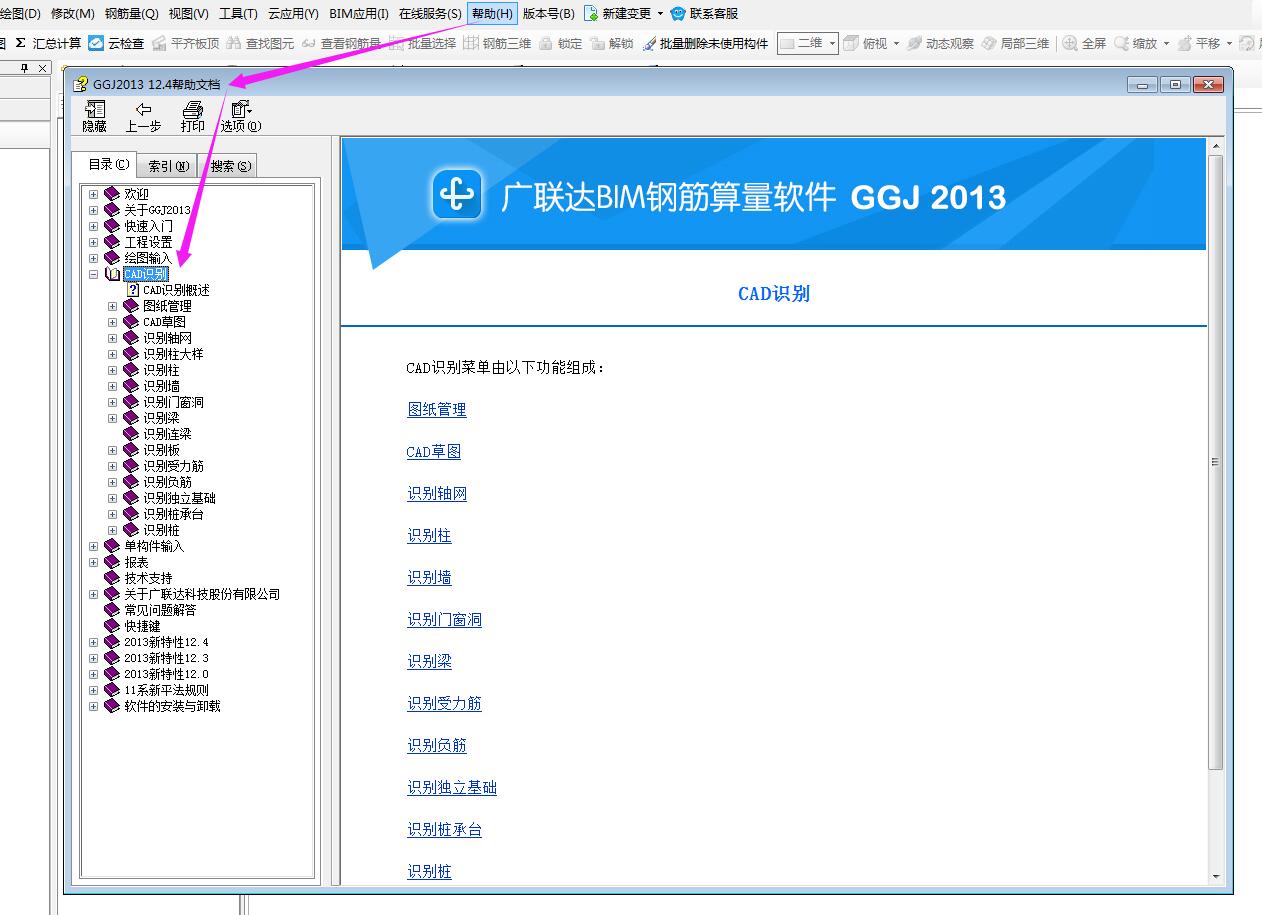Open the 钢筋量(Q) menu
Screen dimensions: 1262x915
click(131, 13)
